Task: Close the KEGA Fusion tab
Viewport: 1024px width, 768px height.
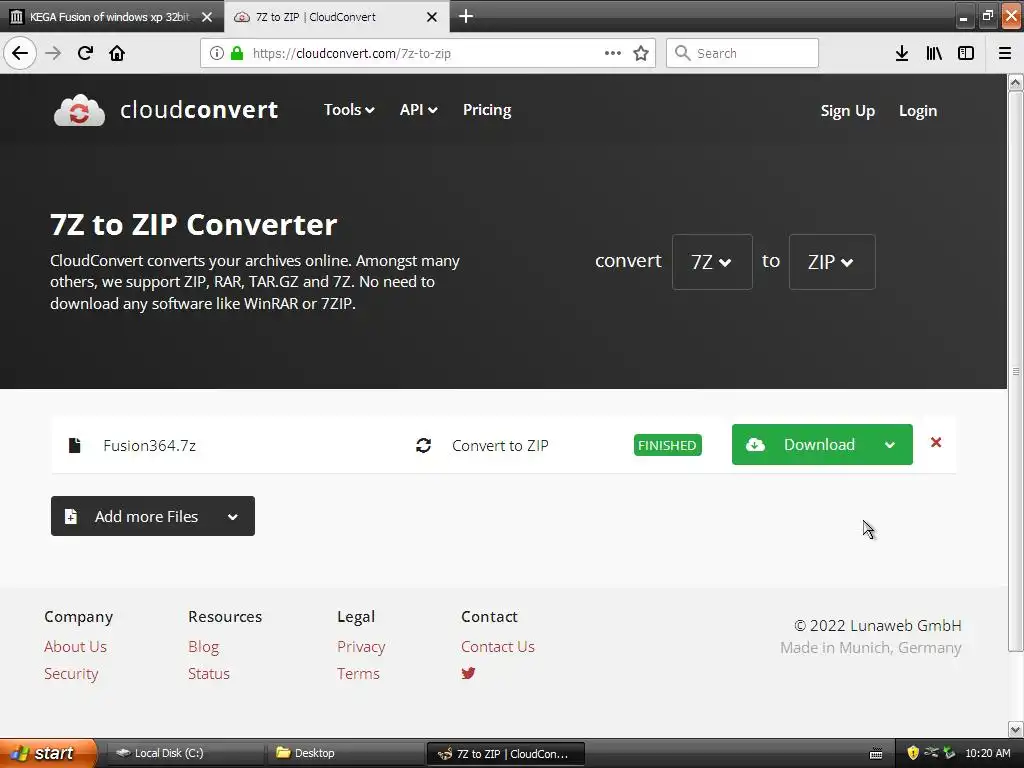Action: [207, 17]
